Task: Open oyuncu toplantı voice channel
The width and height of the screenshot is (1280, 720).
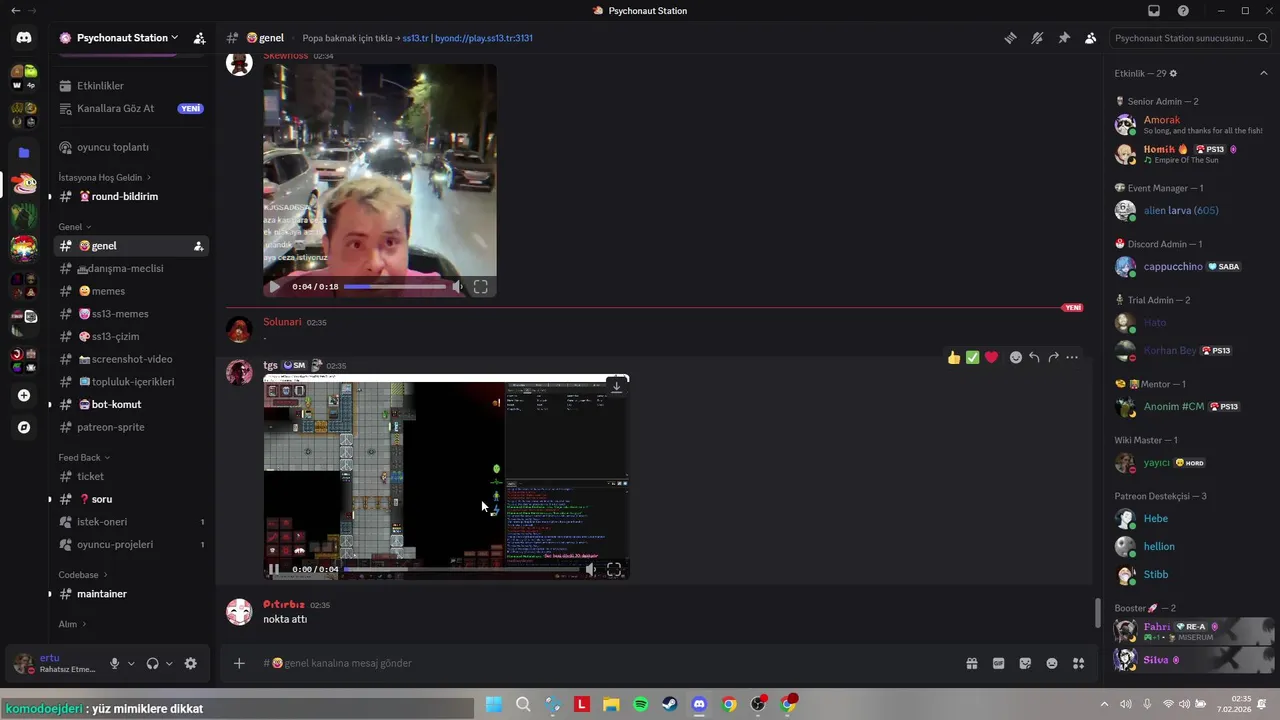Action: pyautogui.click(x=130, y=147)
